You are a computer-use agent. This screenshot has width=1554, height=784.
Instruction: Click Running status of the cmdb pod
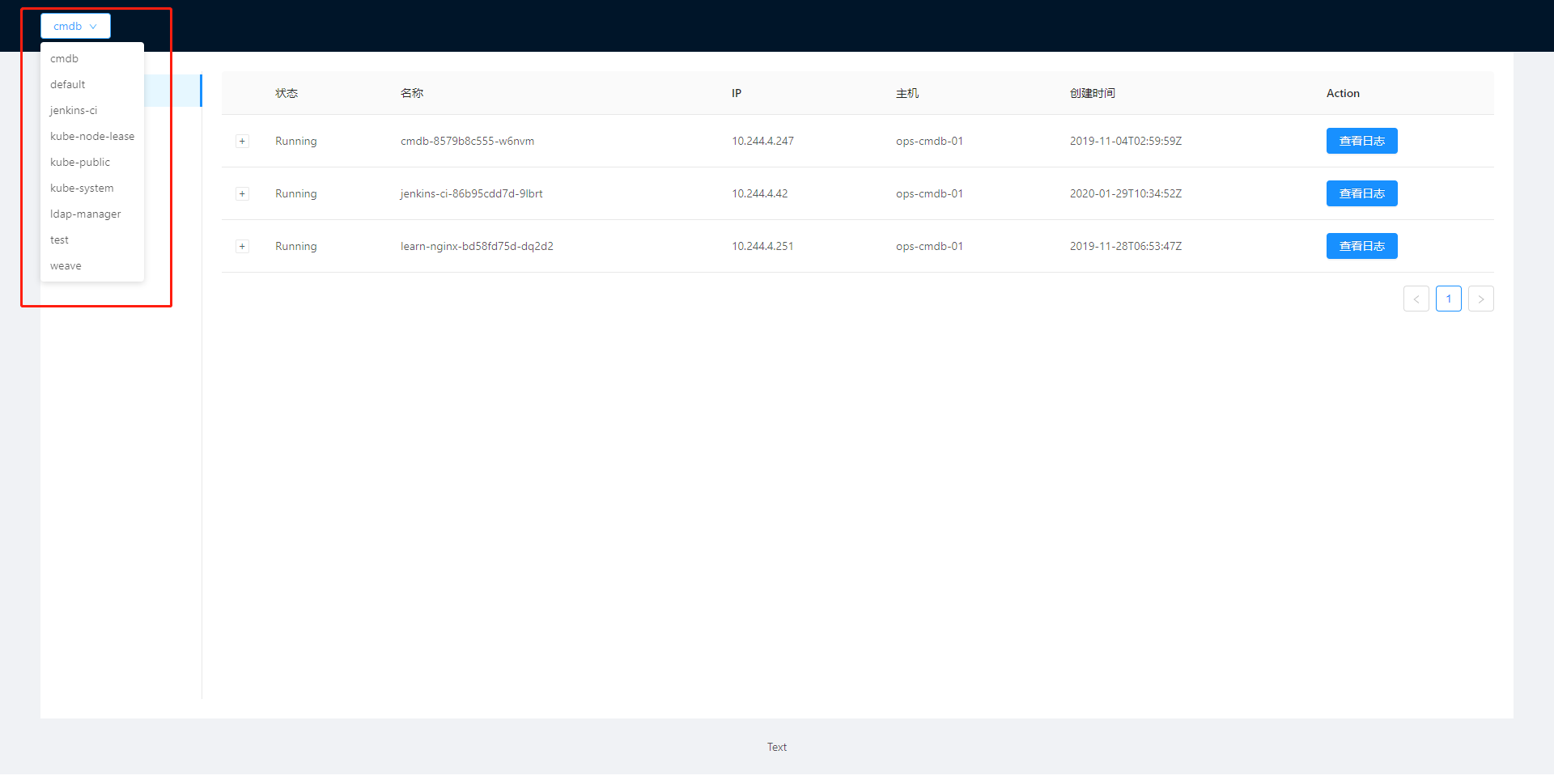coord(296,141)
